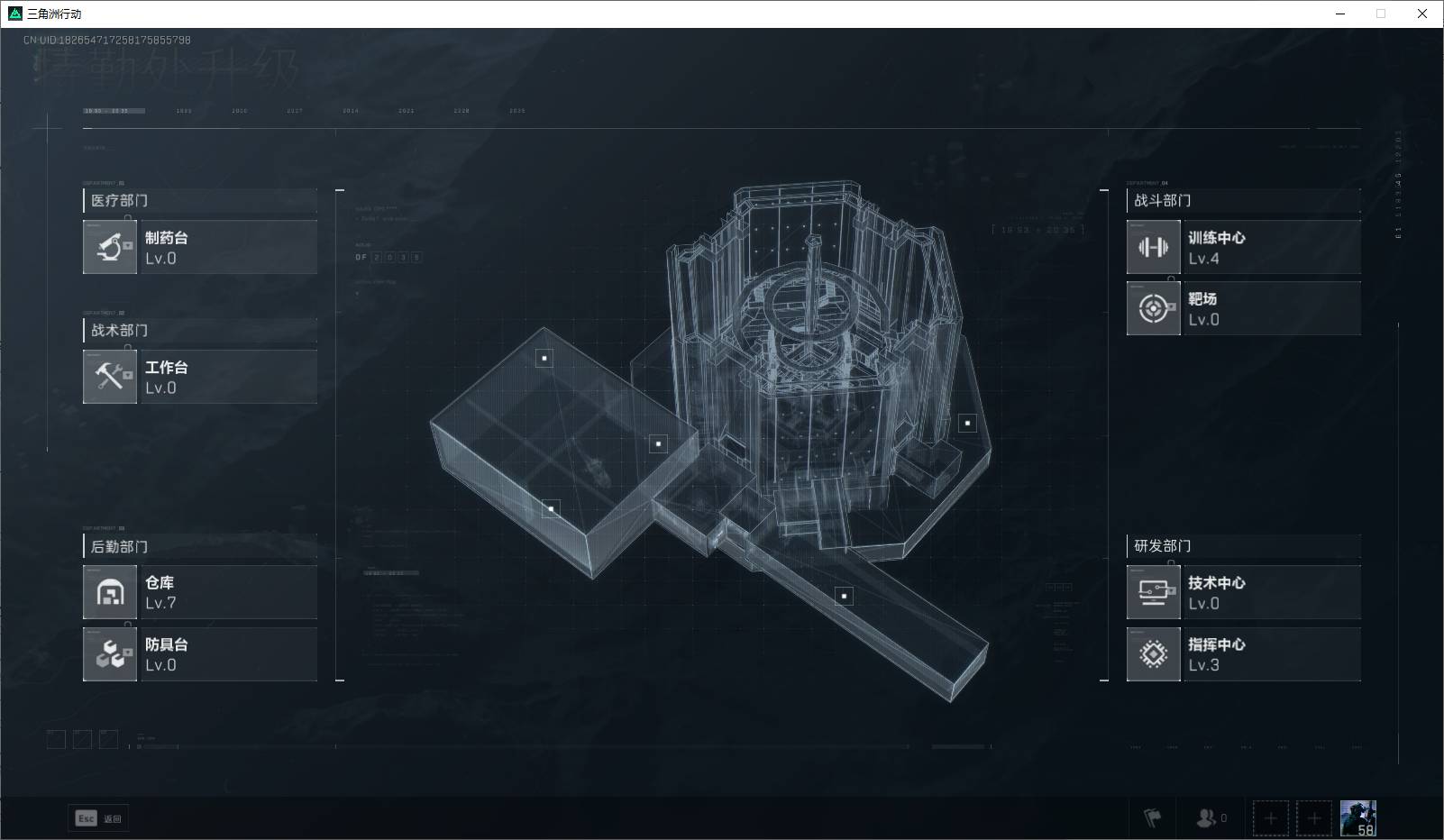Select the 指挥中心 command center chip icon
The height and width of the screenshot is (840, 1444).
1153,654
